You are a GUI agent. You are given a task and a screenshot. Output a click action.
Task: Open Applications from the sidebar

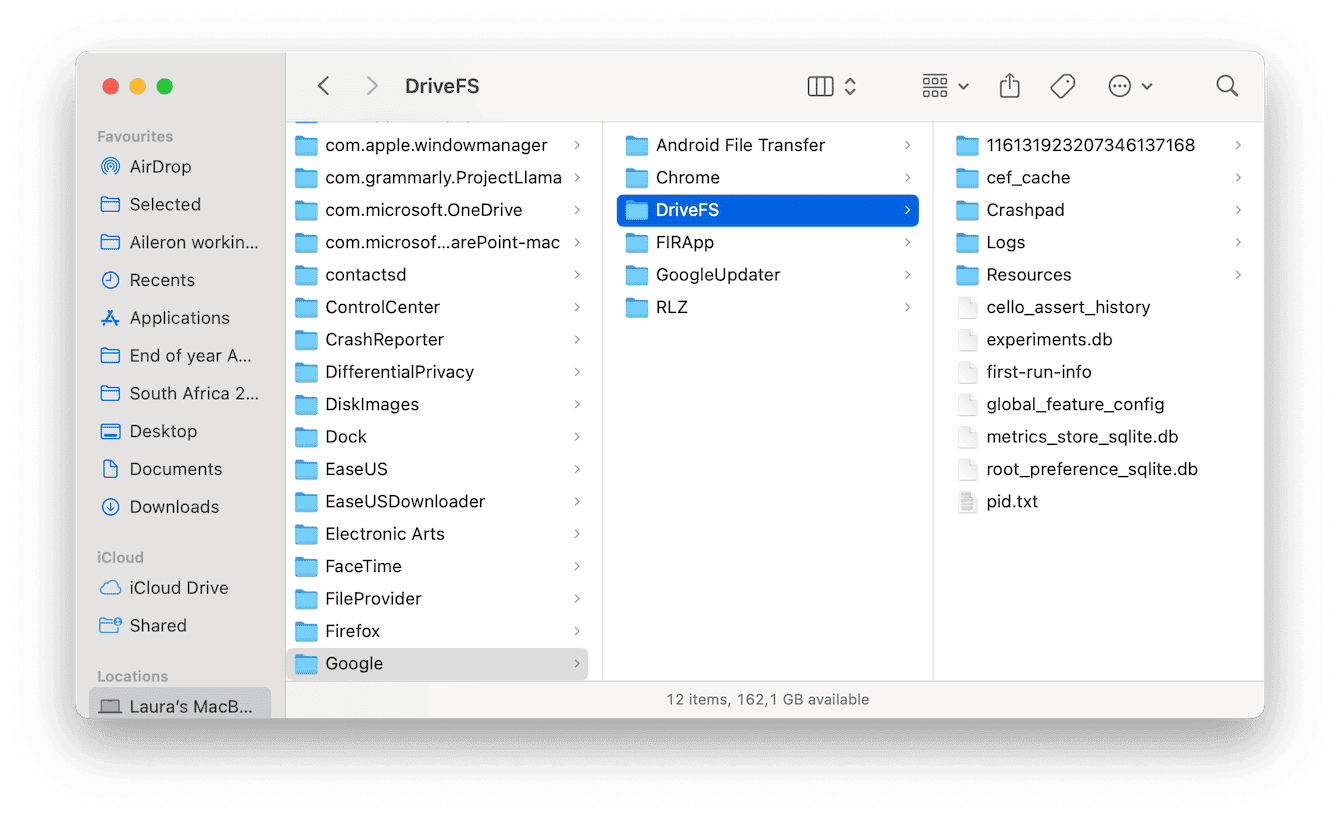click(177, 317)
